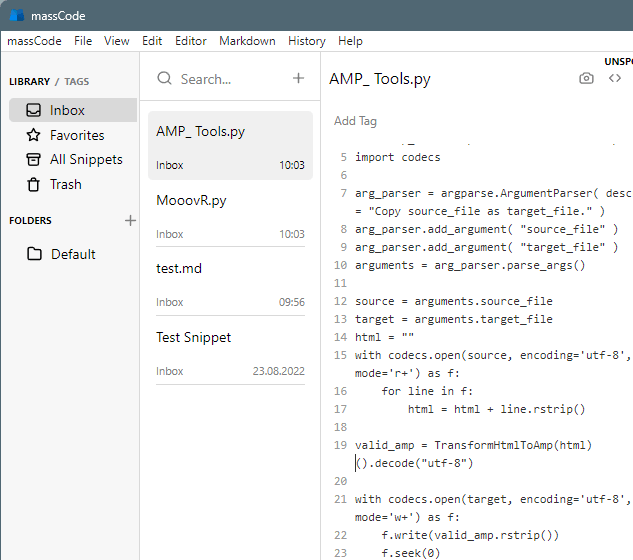Select the MooovR.py snippet

[230, 215]
